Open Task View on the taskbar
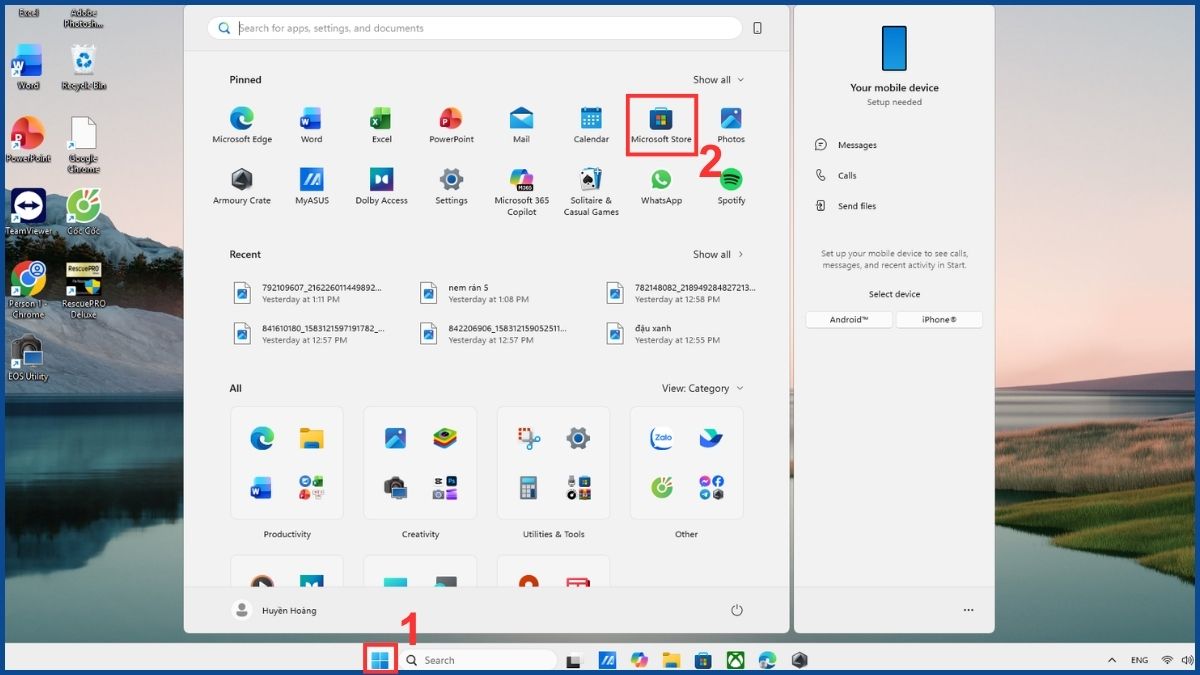 coord(574,660)
